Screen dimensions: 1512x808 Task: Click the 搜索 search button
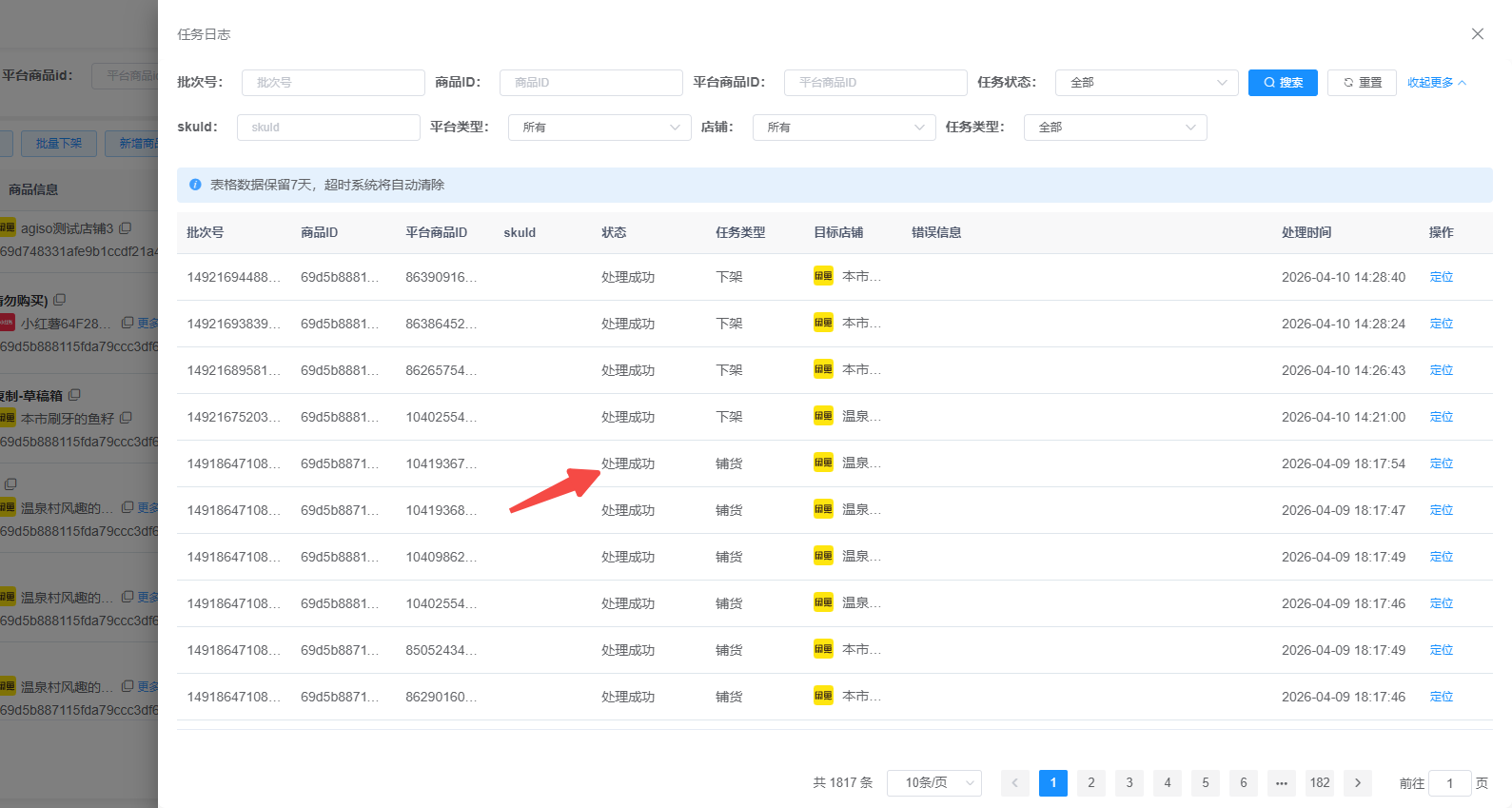1282,83
